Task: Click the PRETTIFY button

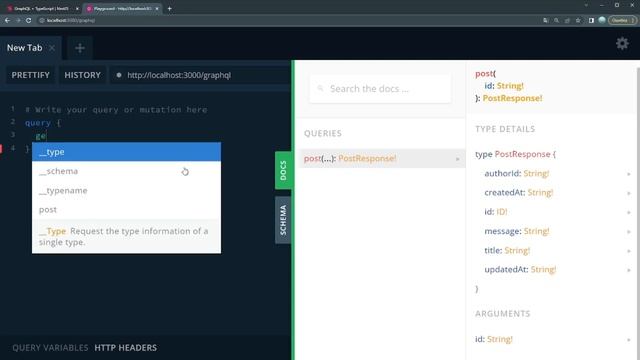Action: [x=31, y=75]
